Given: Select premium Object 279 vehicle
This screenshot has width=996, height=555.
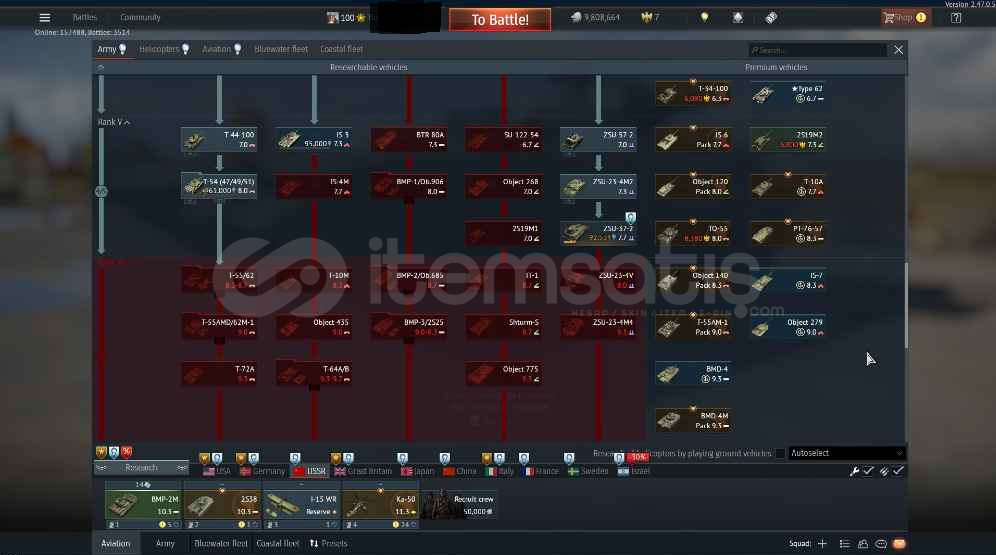Looking at the screenshot, I should tap(788, 327).
